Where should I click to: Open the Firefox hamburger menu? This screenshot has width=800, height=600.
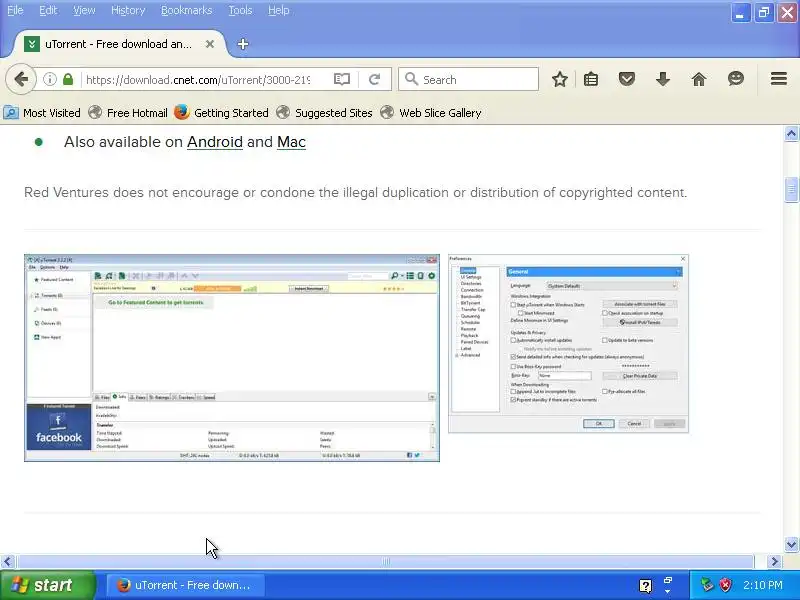pos(779,79)
